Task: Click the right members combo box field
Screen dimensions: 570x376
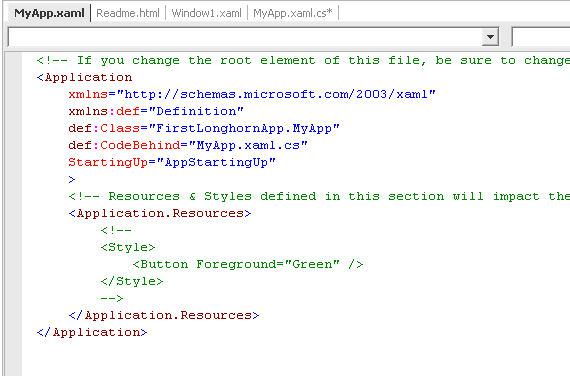Action: 541,37
